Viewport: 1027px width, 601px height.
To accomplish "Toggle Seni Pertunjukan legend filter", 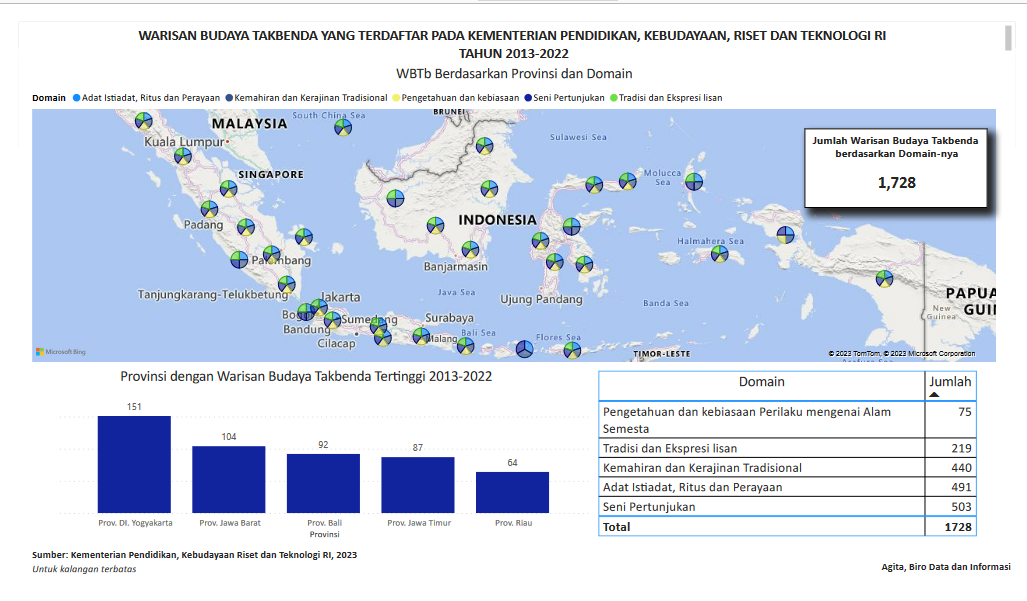I will (569, 98).
